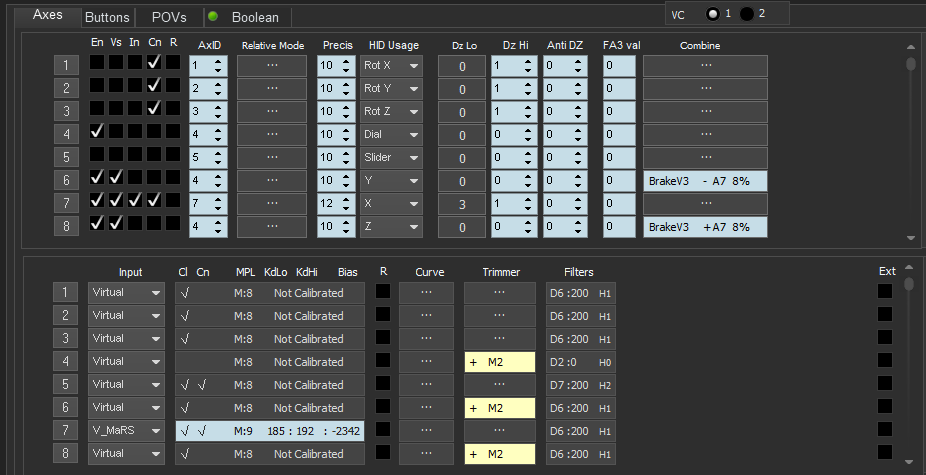The image size is (926, 475).
Task: Open the BrakeV3 +A7 8% combine setting
Action: 705,227
